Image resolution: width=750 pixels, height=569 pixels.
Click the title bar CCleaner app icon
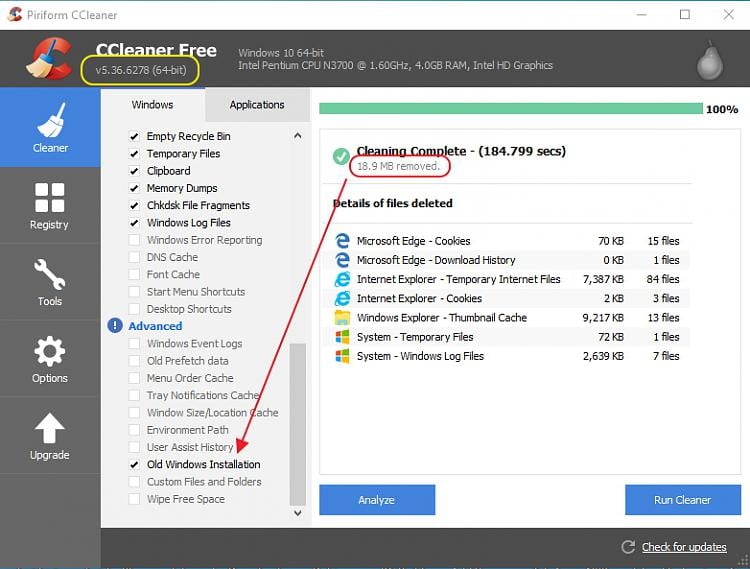pos(15,14)
